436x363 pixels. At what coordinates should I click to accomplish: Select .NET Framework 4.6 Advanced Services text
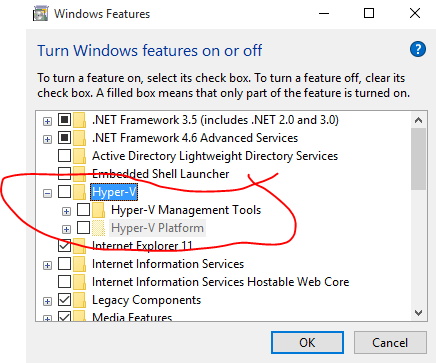pos(195,138)
